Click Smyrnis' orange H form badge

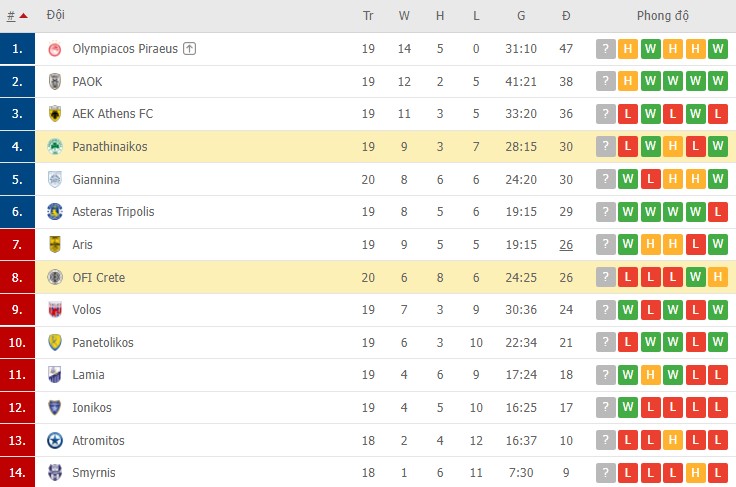[x=695, y=473]
